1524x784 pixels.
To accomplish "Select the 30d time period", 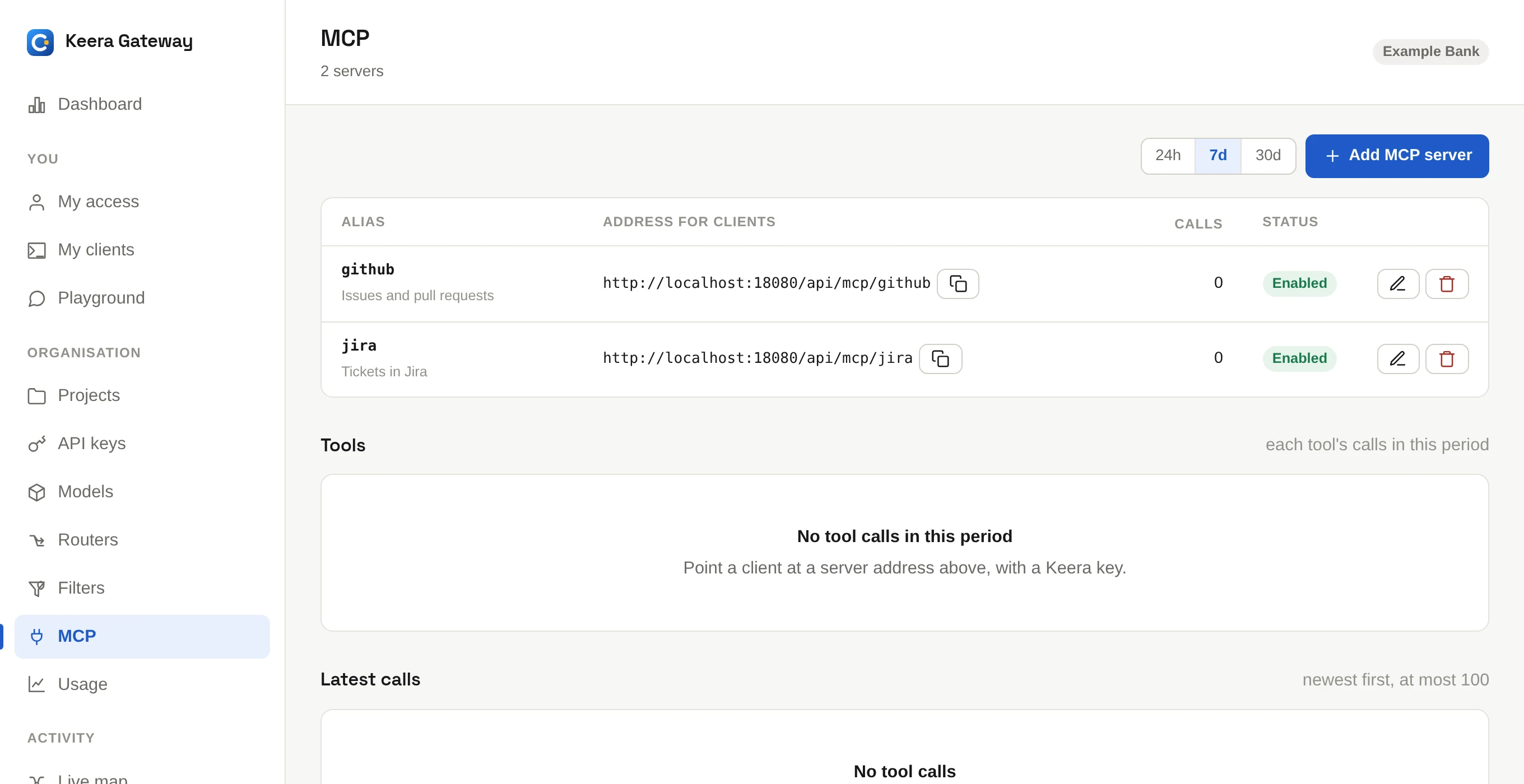I will point(1268,156).
